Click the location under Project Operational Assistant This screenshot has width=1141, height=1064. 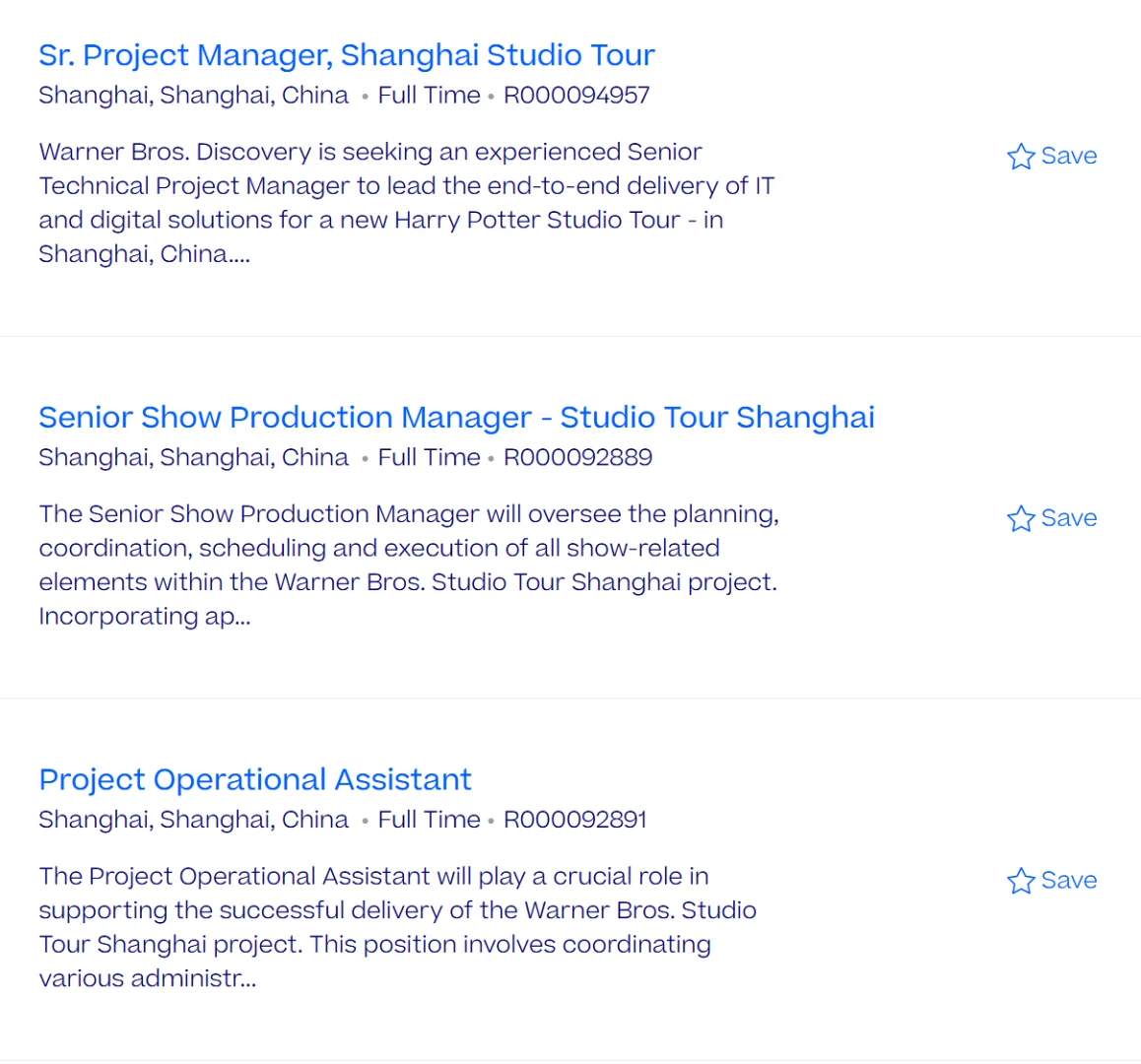[193, 820]
